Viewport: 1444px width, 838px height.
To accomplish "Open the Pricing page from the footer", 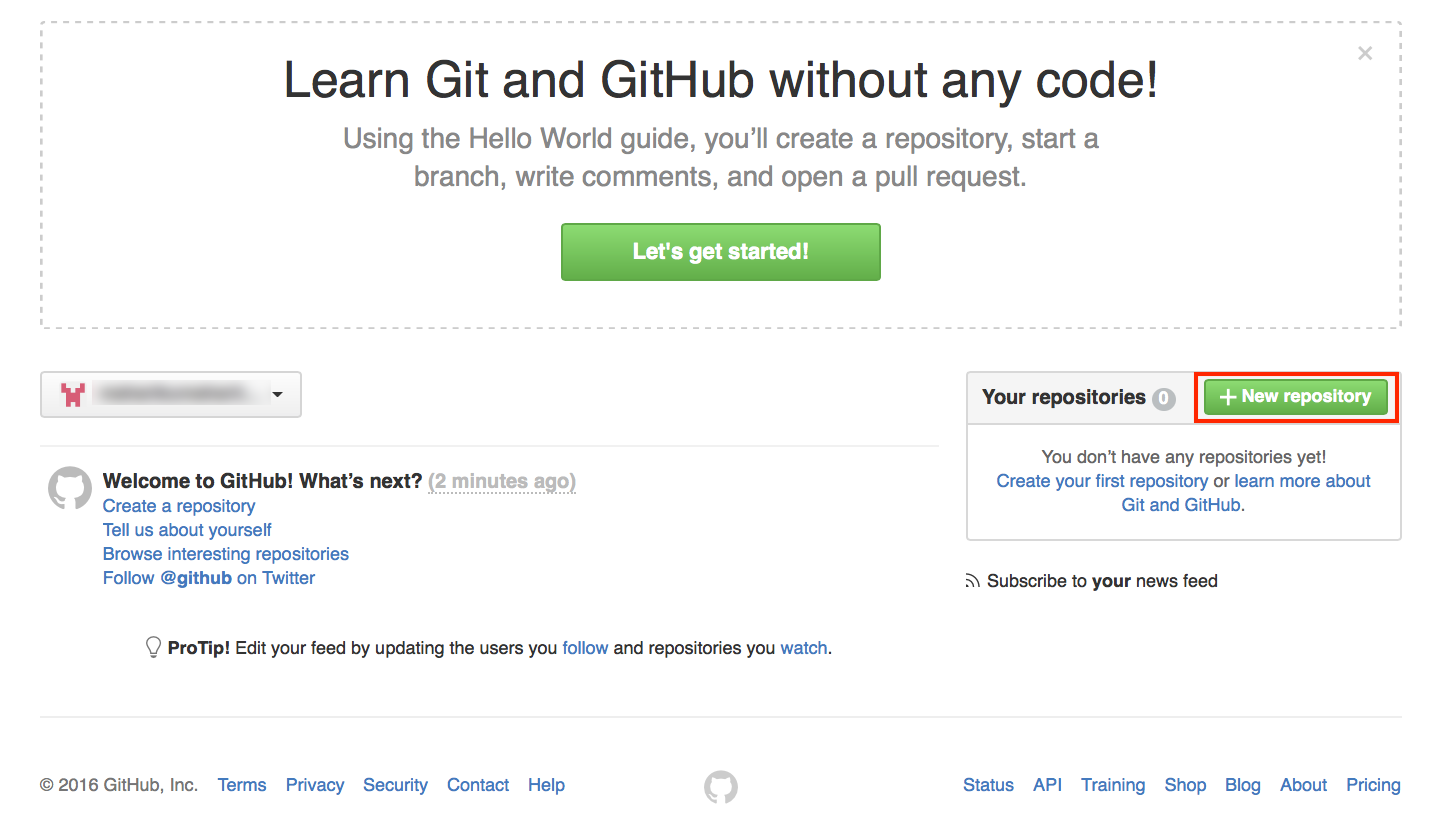I will [1373, 785].
